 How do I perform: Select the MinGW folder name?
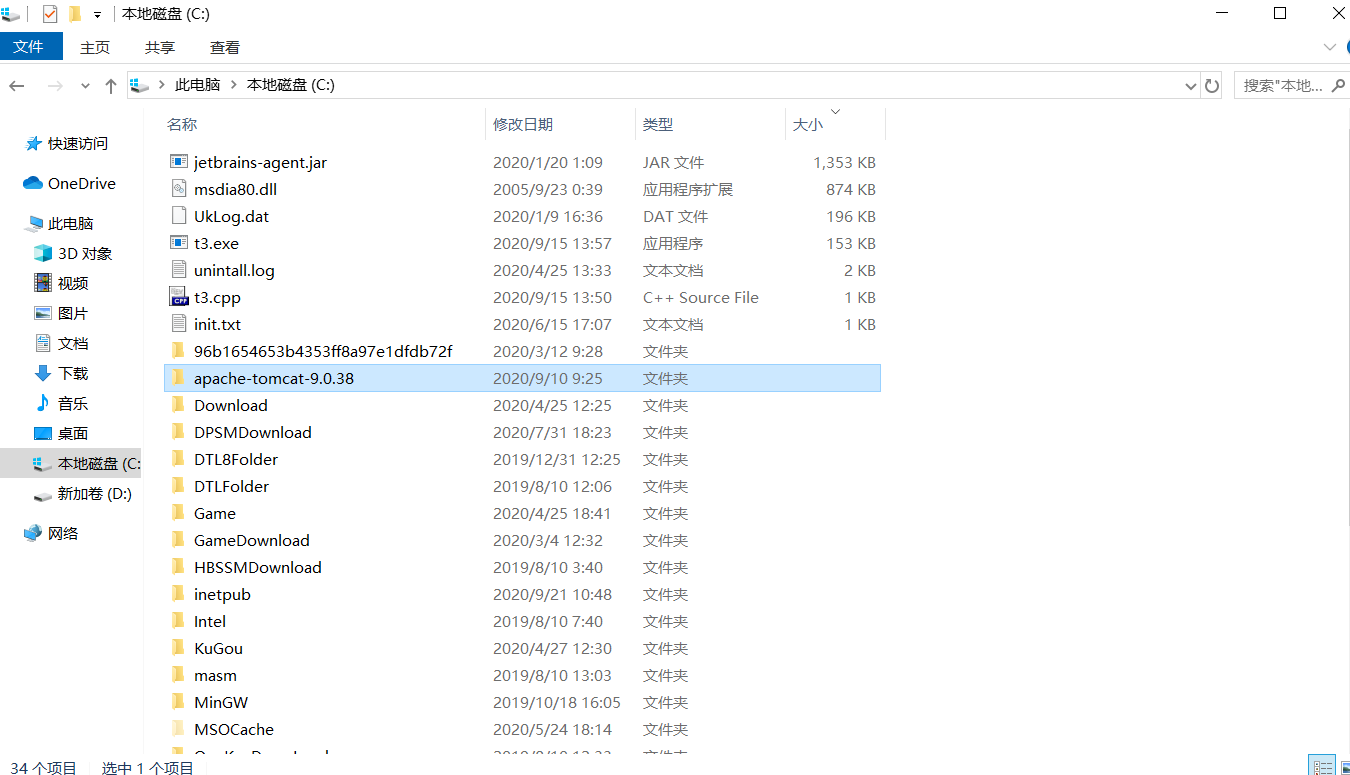(221, 702)
